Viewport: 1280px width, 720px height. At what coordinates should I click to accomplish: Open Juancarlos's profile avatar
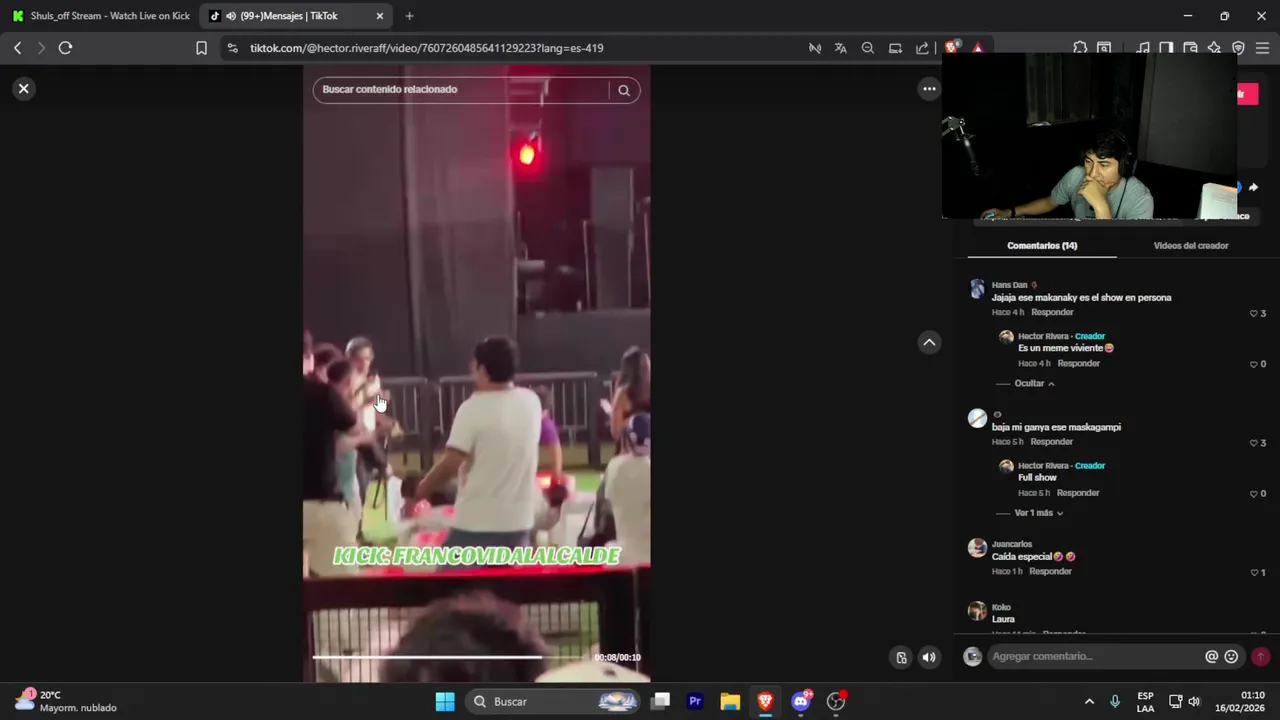coord(977,548)
